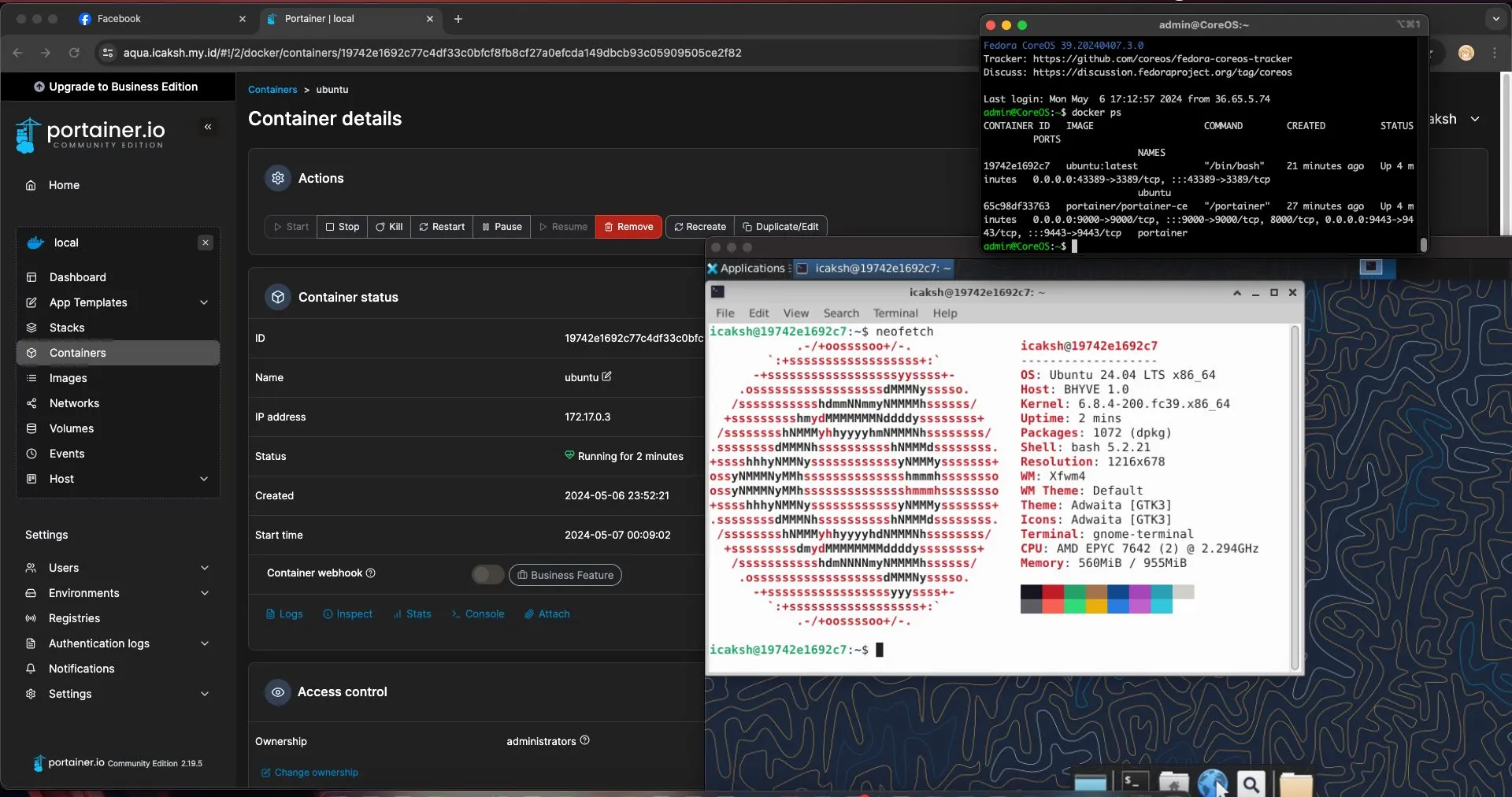
Task: Open container Stats
Action: point(413,614)
